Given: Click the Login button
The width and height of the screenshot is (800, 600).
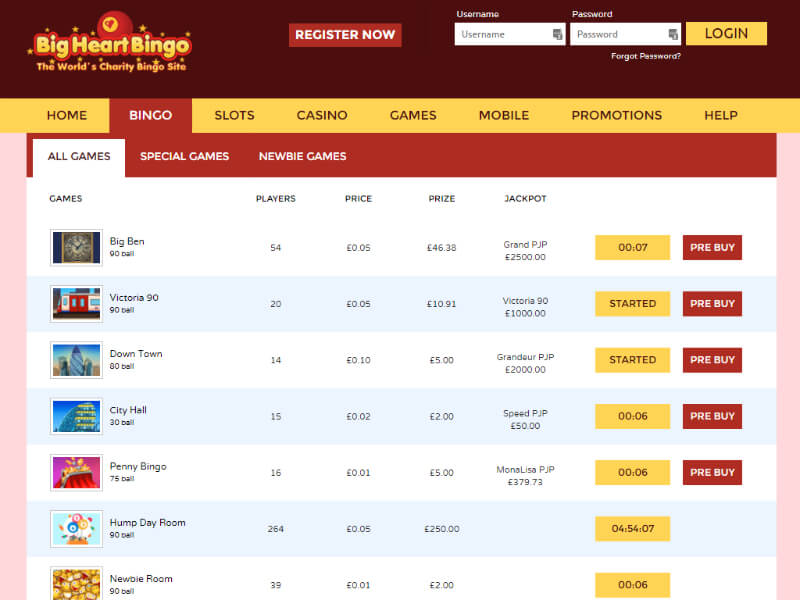Looking at the screenshot, I should tap(726, 34).
